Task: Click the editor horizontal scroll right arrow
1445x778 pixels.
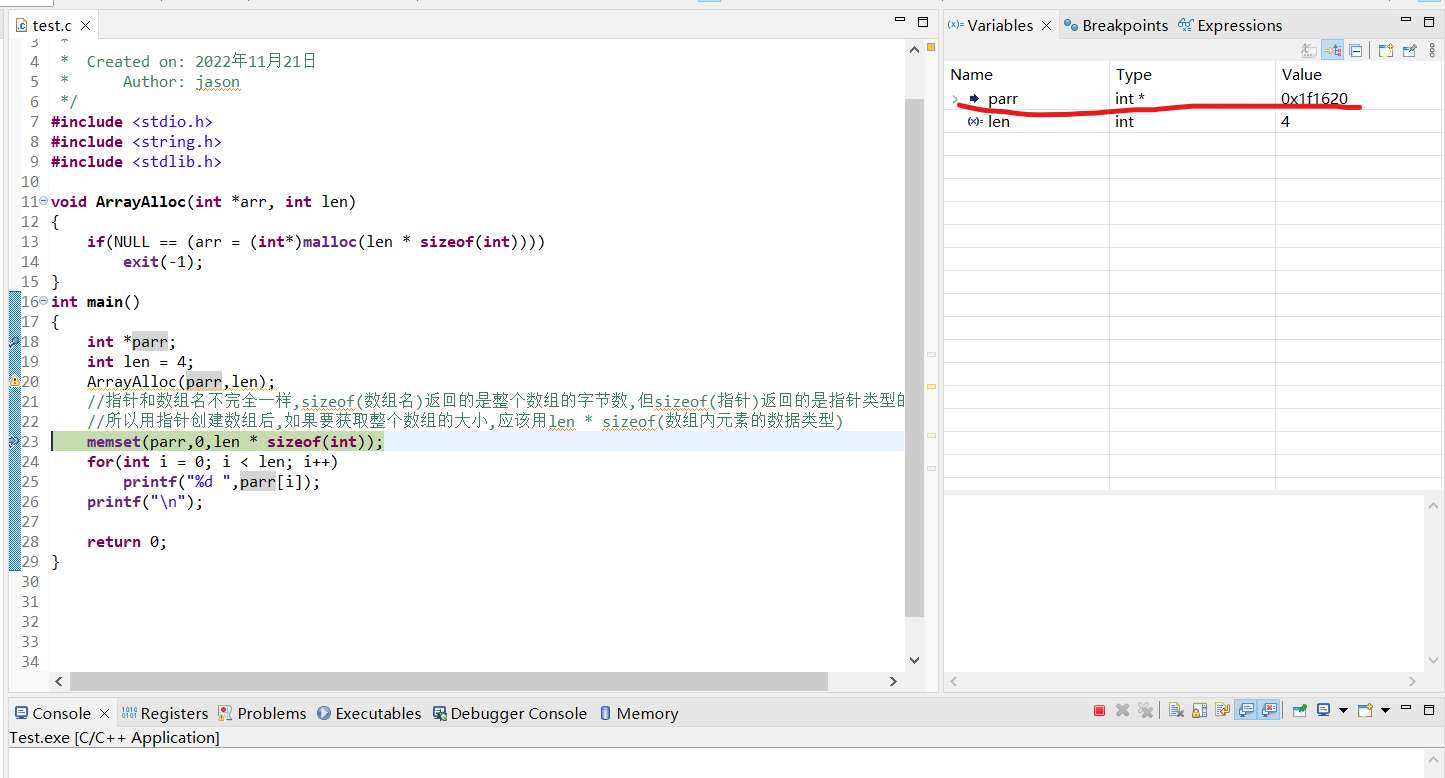Action: click(893, 681)
